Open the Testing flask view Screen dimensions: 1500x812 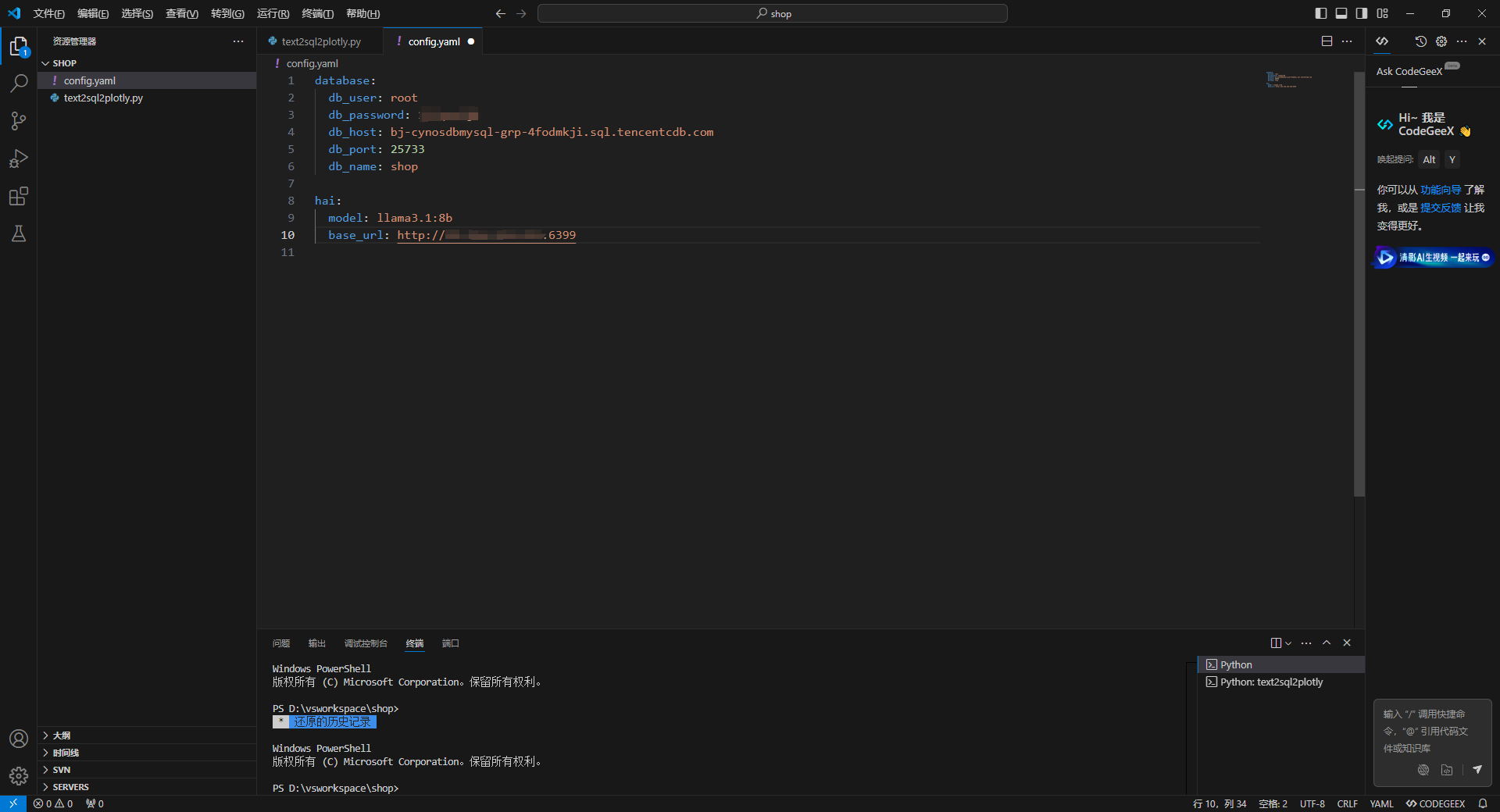pyautogui.click(x=19, y=233)
